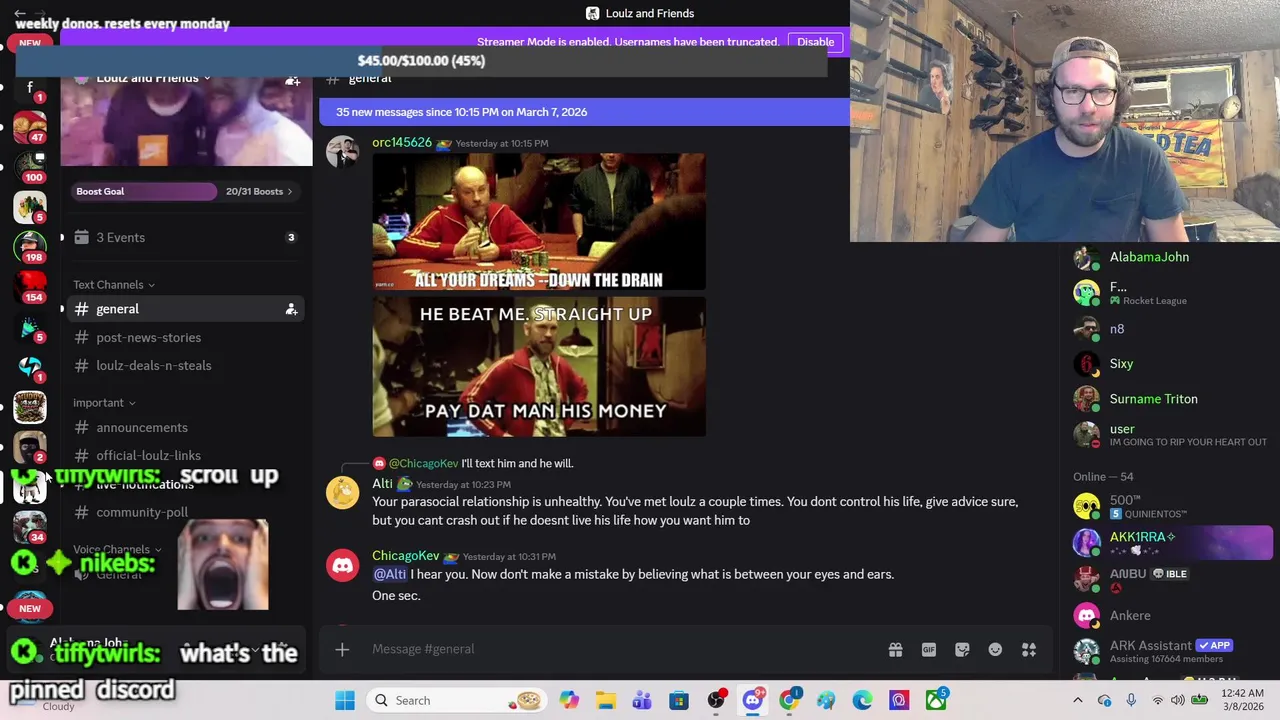The width and height of the screenshot is (1280, 720).
Task: Open Xbox app from taskbar
Action: (936, 700)
